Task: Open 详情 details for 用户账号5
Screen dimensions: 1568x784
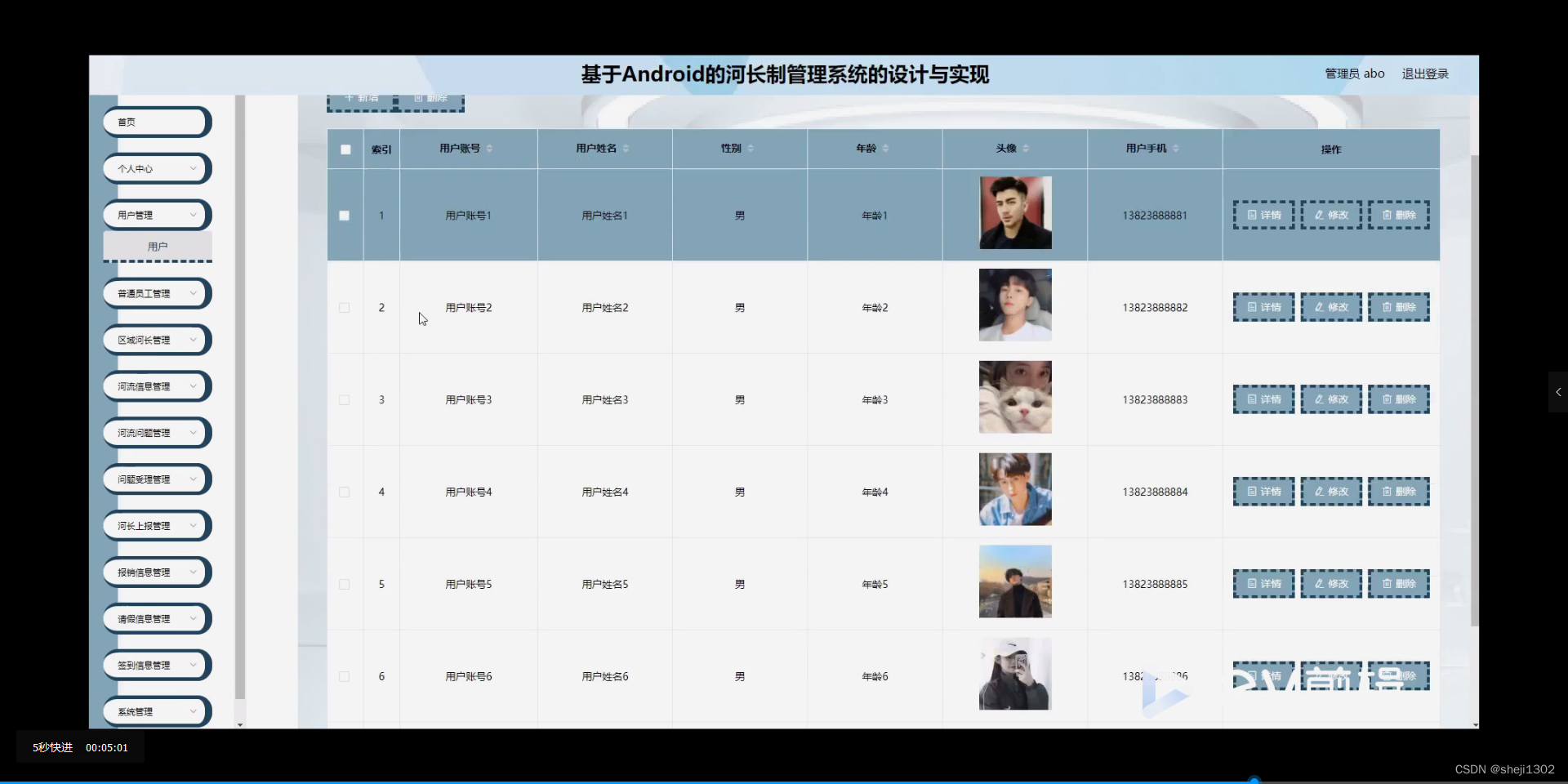Action: point(1263,583)
